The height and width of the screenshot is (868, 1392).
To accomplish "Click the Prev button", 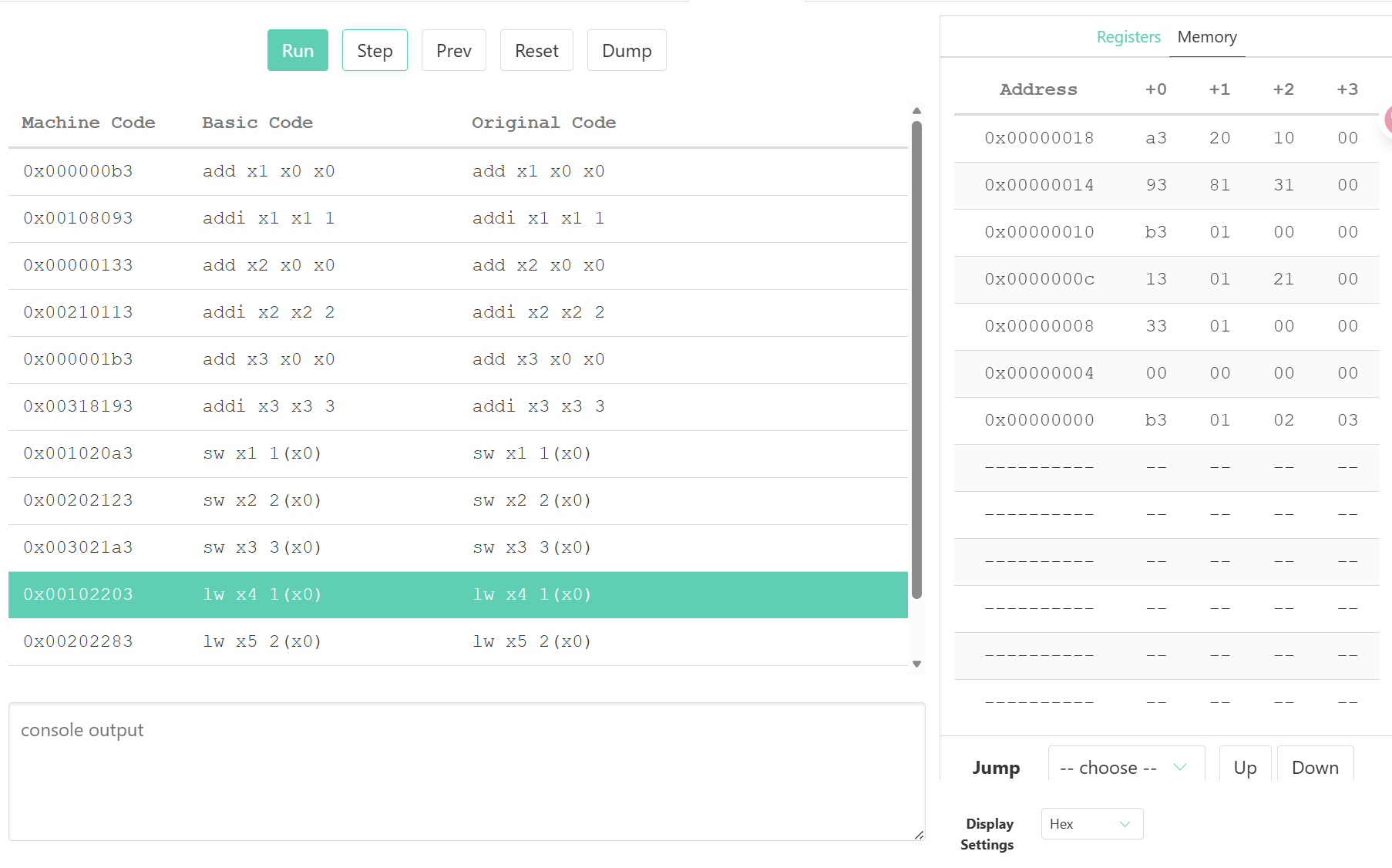I will point(453,51).
